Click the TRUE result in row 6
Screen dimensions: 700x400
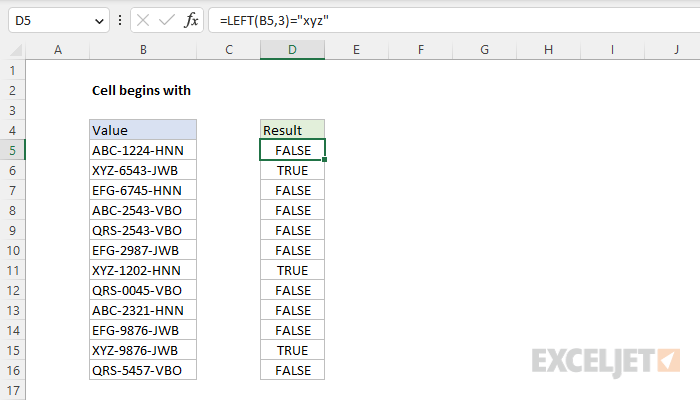292,170
